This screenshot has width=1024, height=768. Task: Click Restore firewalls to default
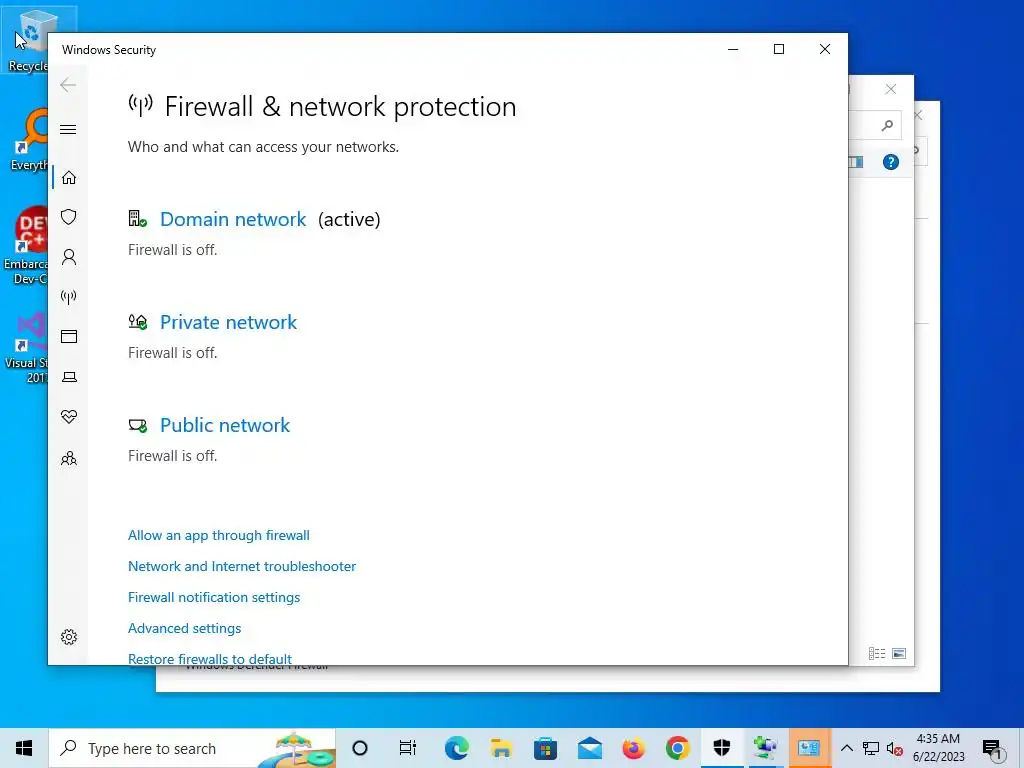click(210, 658)
